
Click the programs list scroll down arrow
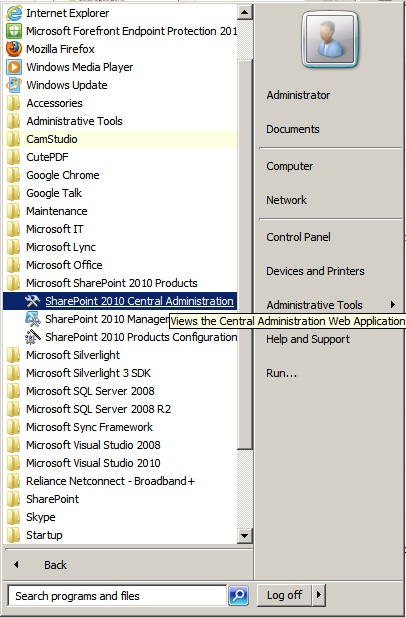pyautogui.click(x=245, y=536)
